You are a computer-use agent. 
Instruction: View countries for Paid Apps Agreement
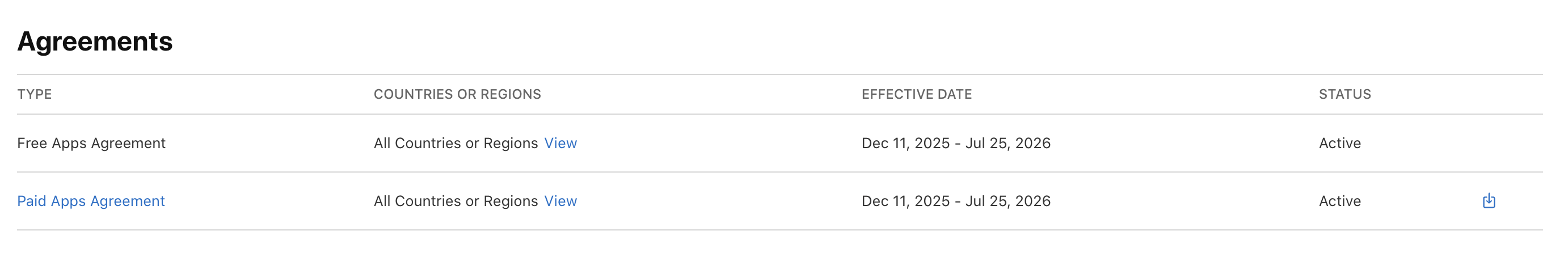pos(560,201)
